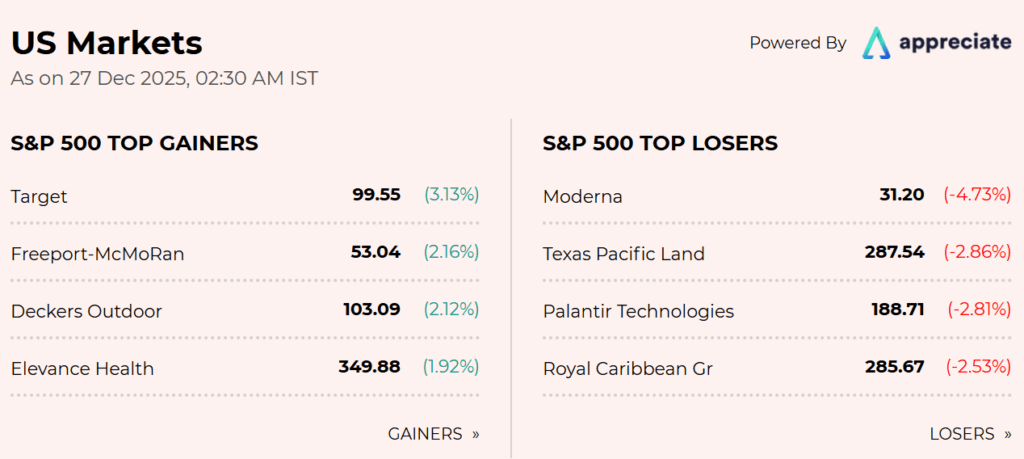Open Royal Caribbean Gr stock entry
Image resolution: width=1024 pixels, height=459 pixels.
coord(628,368)
